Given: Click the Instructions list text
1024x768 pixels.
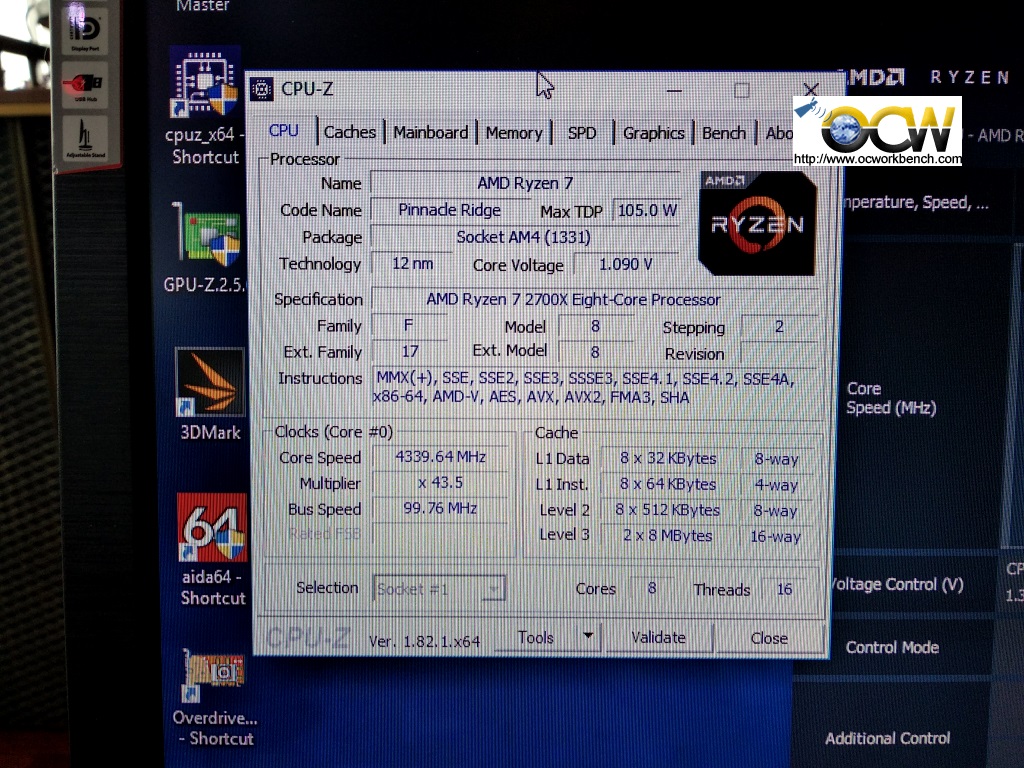Looking at the screenshot, I should [x=583, y=387].
